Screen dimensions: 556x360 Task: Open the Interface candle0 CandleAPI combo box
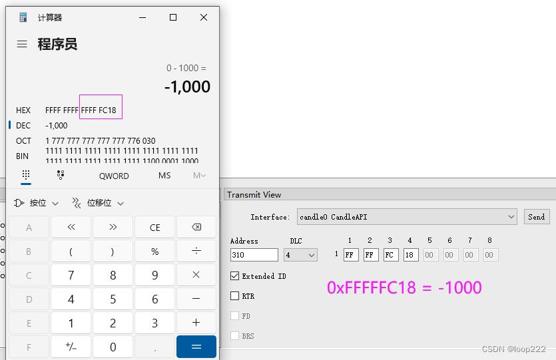point(407,217)
